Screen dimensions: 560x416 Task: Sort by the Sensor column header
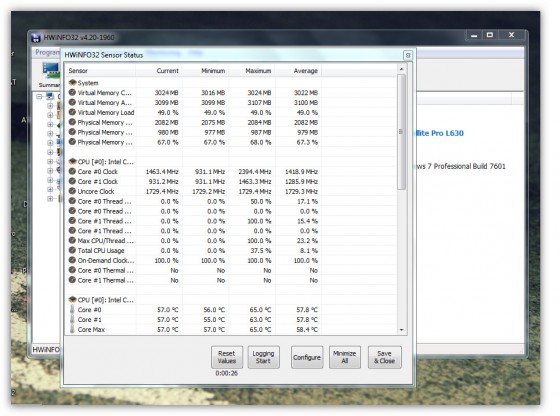pos(101,71)
